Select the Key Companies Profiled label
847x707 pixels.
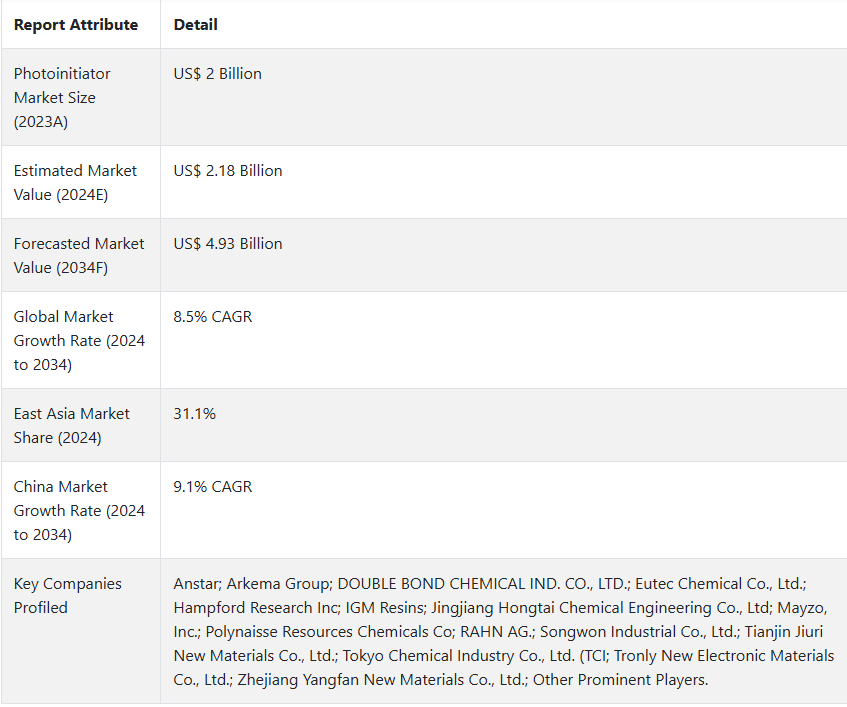(67, 596)
